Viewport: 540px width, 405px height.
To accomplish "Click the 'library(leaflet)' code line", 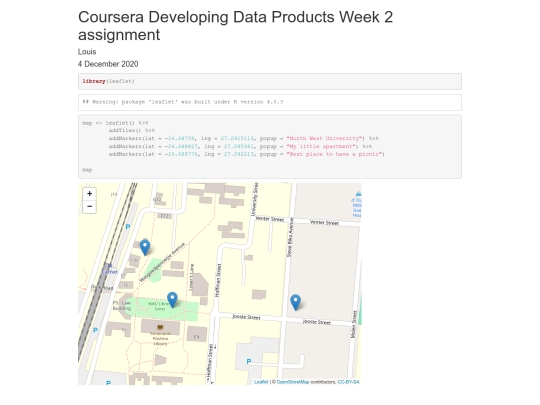I will click(x=108, y=81).
